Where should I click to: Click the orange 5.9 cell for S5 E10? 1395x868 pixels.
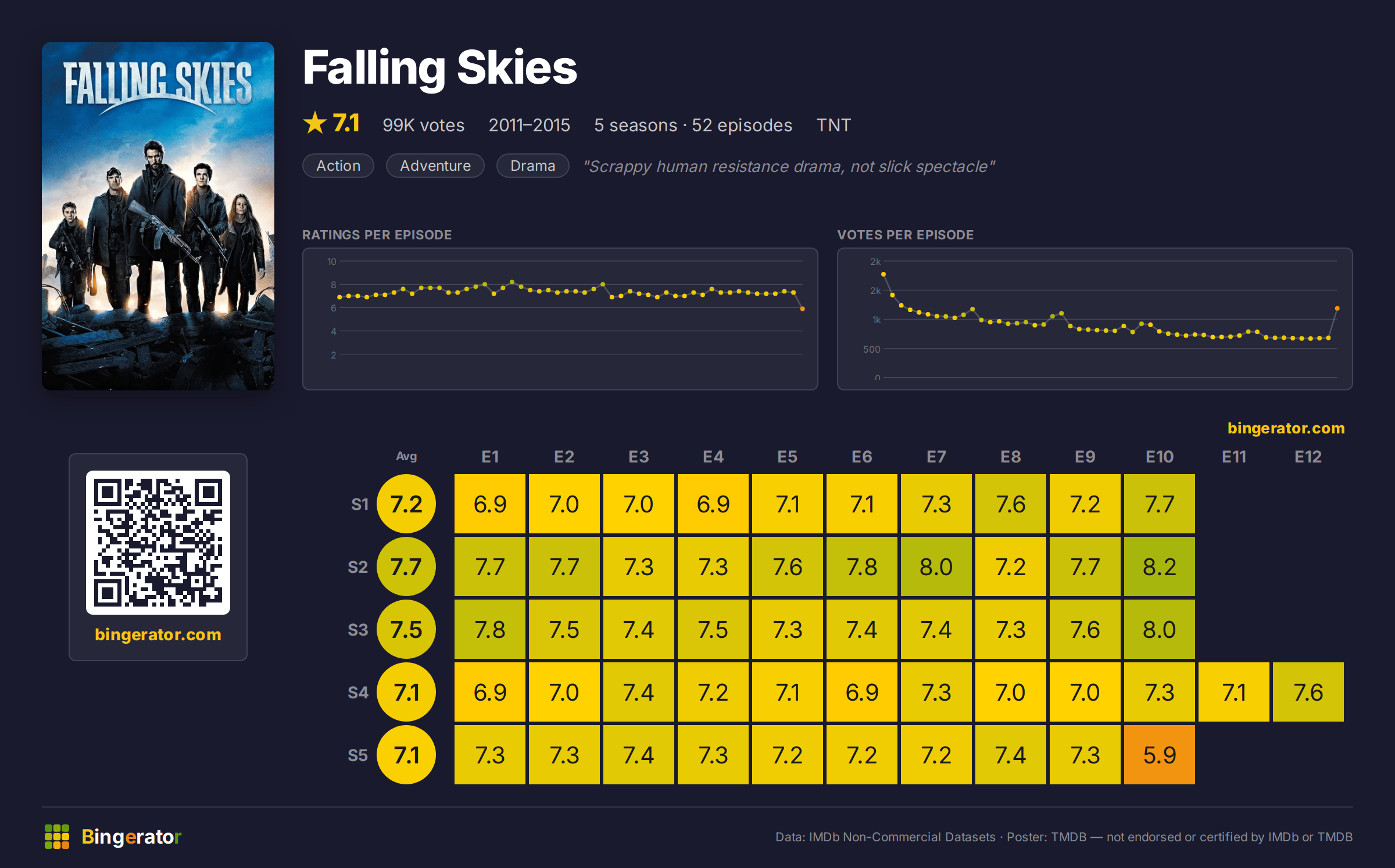pos(1160,755)
